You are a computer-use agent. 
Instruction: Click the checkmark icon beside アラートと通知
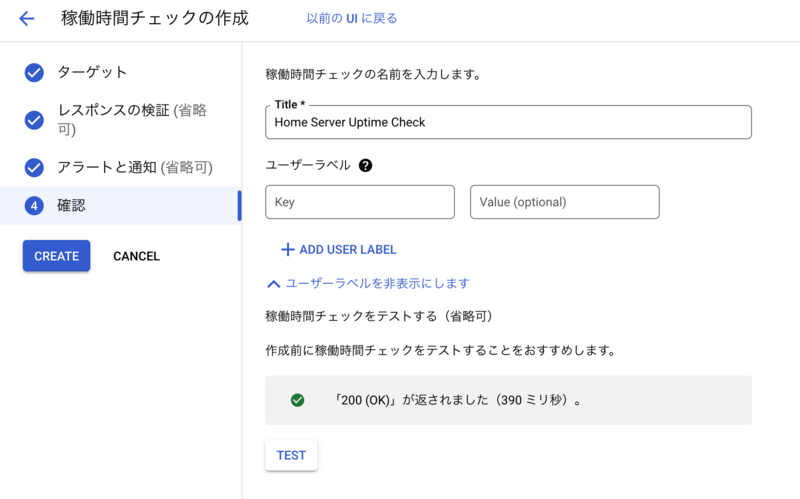coord(34,167)
